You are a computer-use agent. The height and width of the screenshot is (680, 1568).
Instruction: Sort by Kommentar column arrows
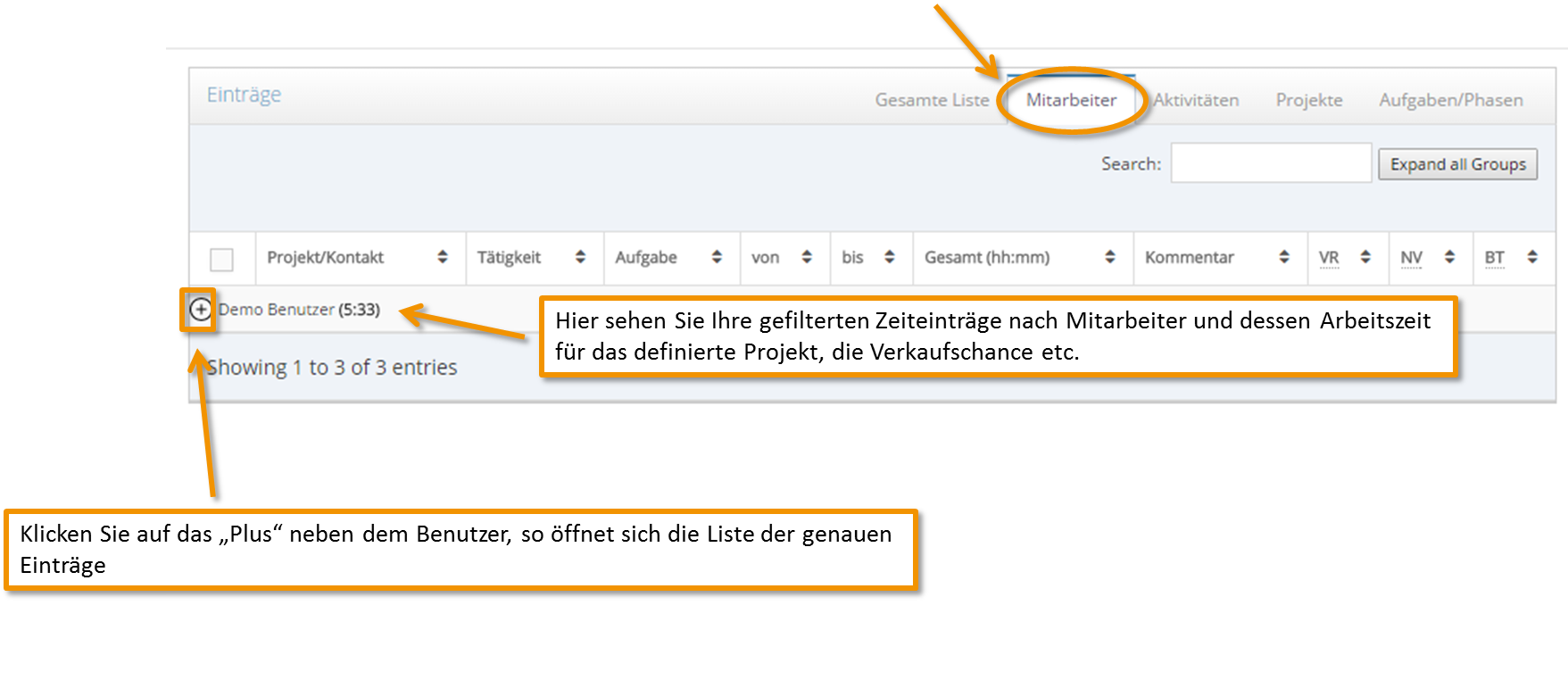pyautogui.click(x=1283, y=257)
